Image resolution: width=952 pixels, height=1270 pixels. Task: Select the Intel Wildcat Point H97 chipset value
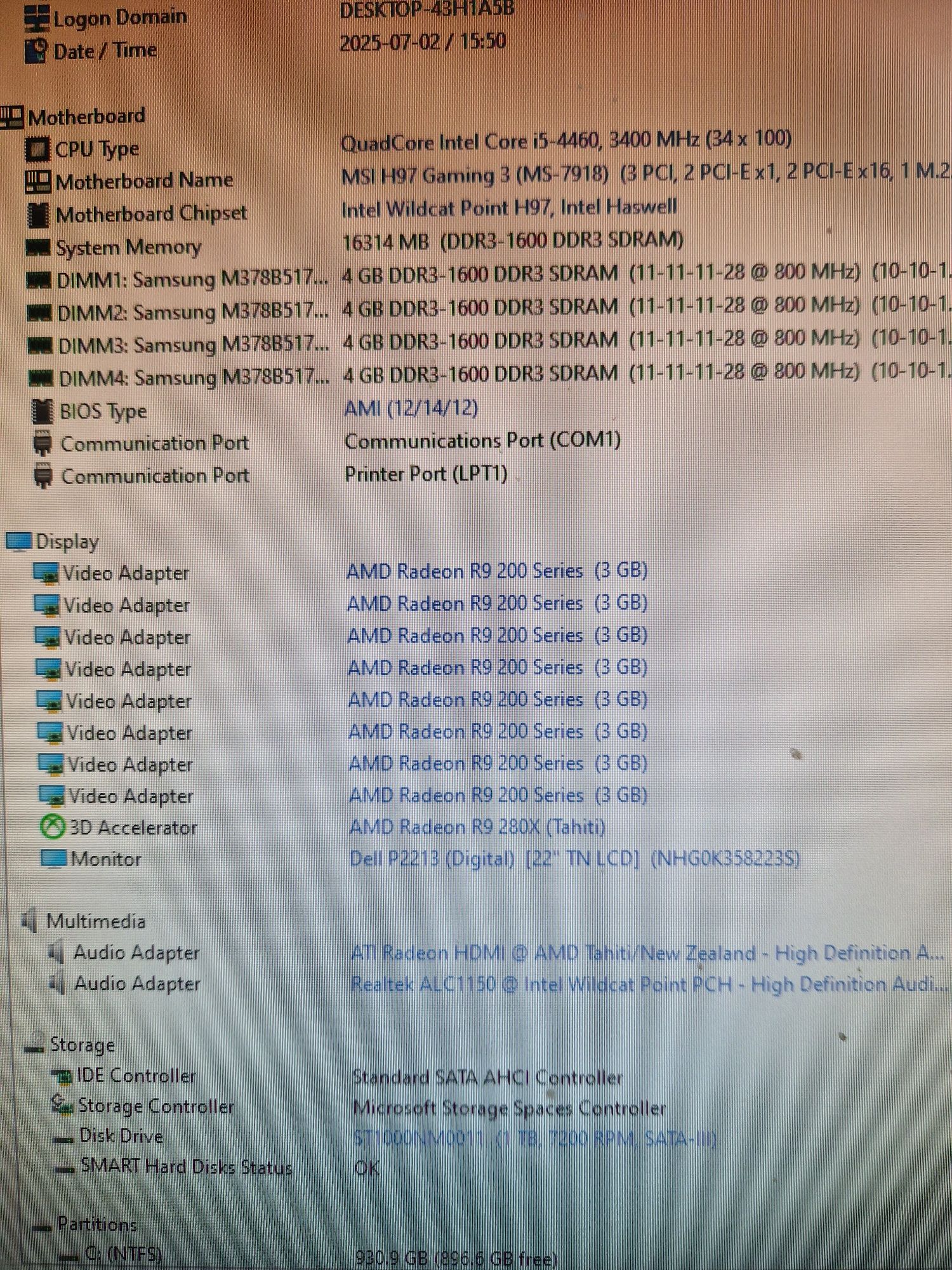pos(509,208)
